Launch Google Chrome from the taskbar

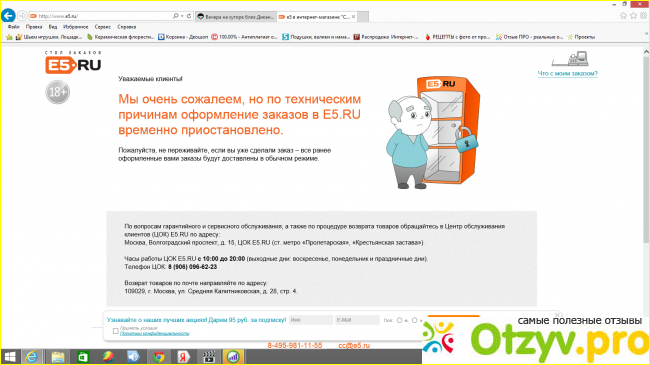159,357
